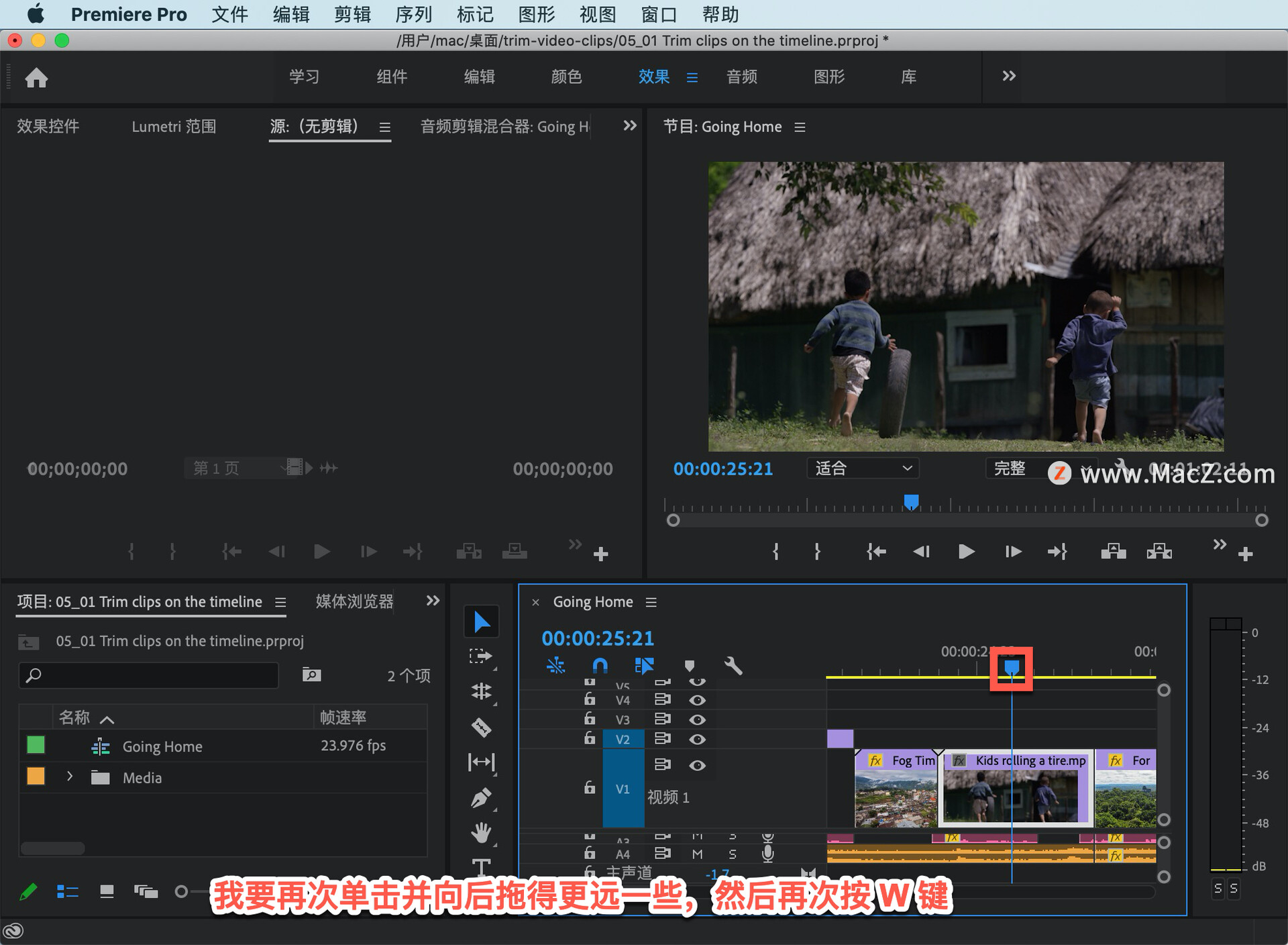Switch to the 媒体浏览器 tab

[352, 601]
